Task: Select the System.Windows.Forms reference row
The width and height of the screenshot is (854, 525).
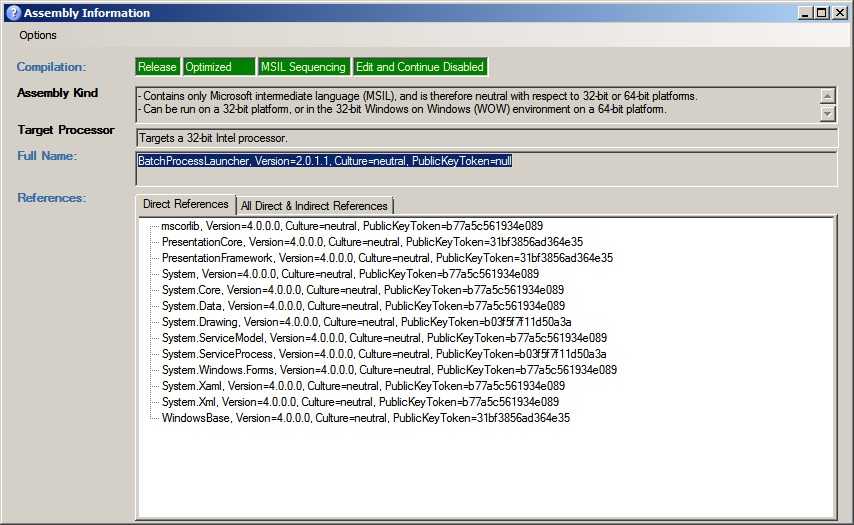Action: pos(389,370)
